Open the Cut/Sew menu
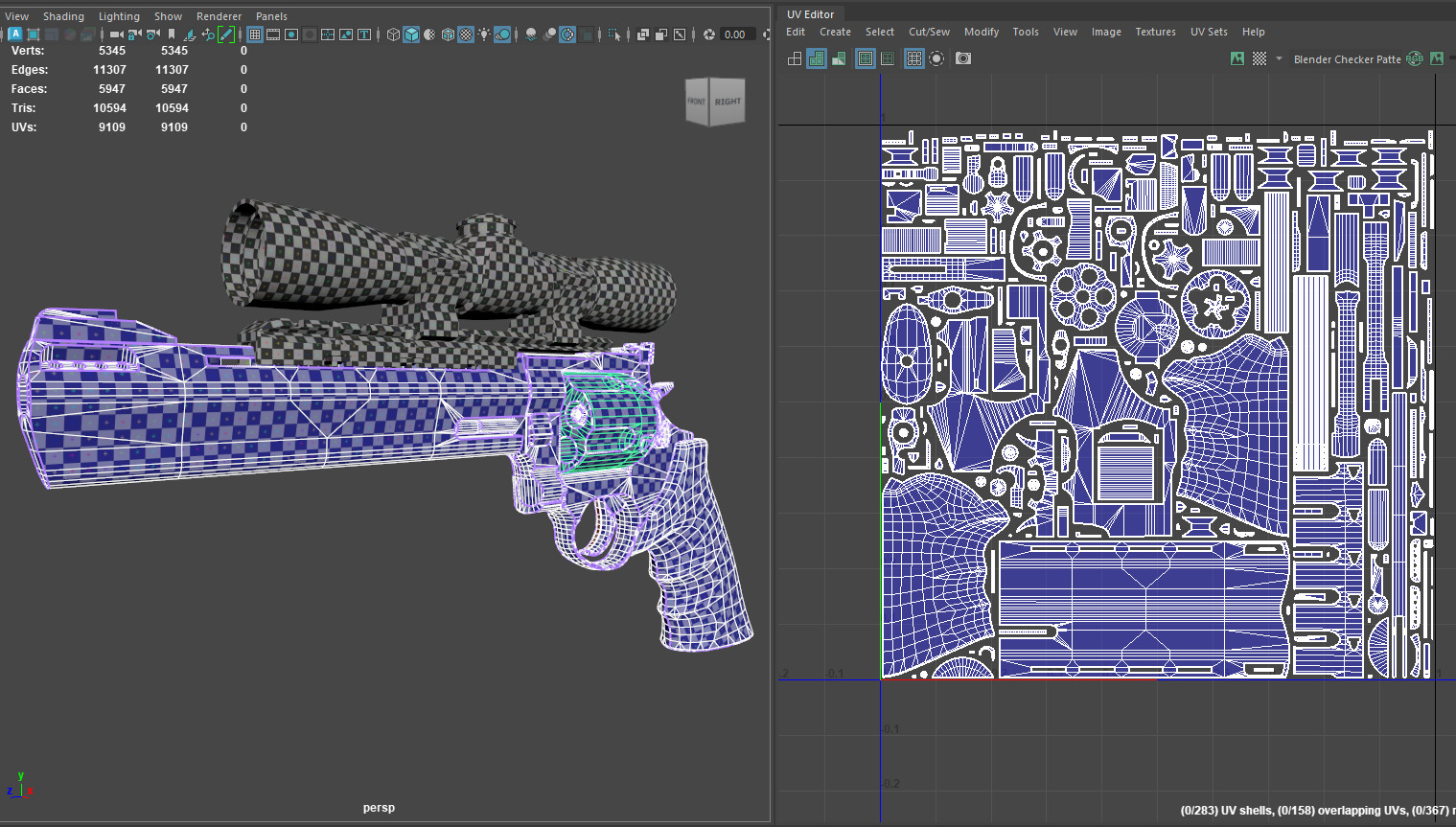Screen dimensions: 1456x827 [929, 32]
